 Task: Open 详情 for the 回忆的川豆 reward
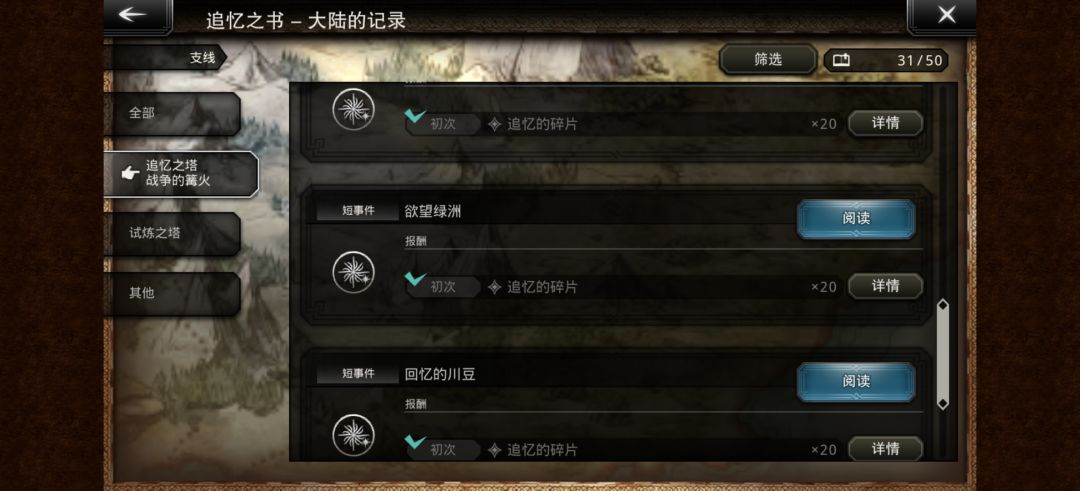tap(885, 449)
